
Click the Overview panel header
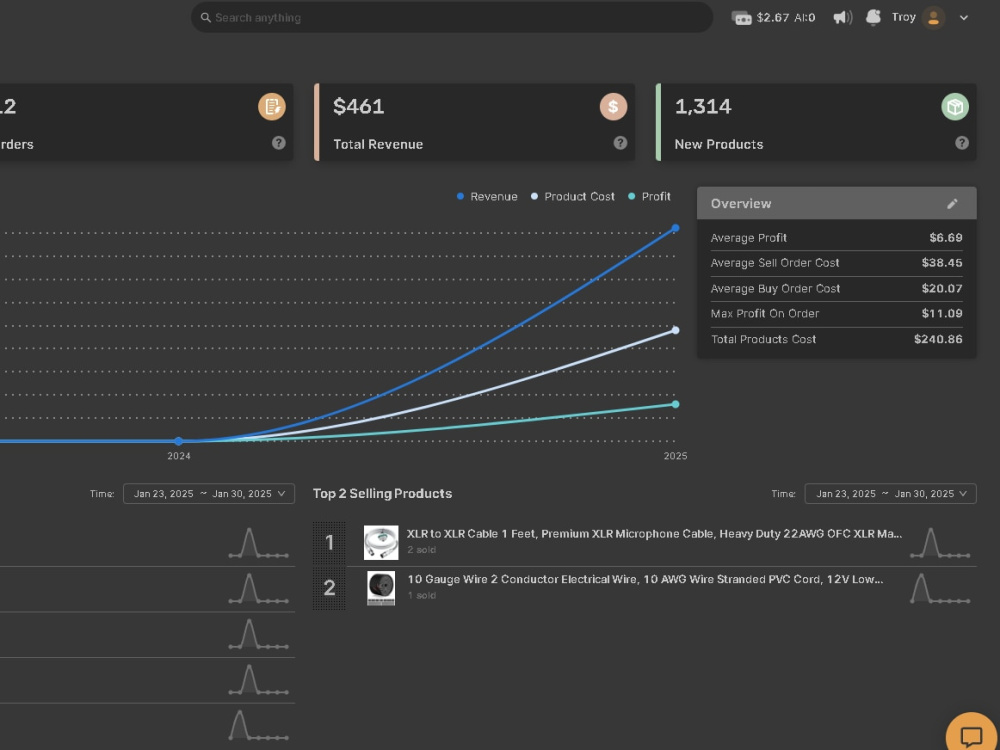pyautogui.click(x=836, y=203)
